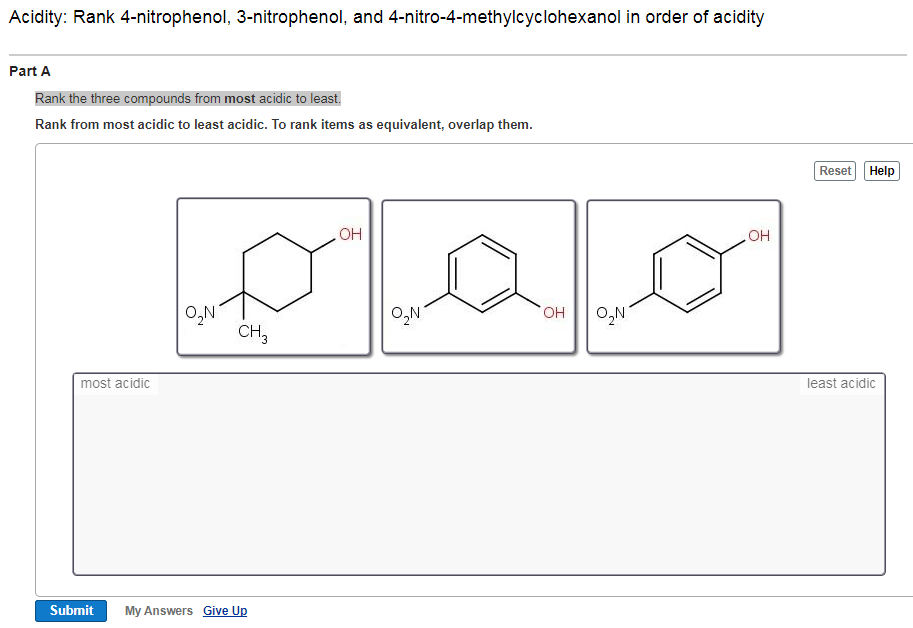913x628 pixels.
Task: Click the least acidic label in ranking area
Action: (841, 383)
